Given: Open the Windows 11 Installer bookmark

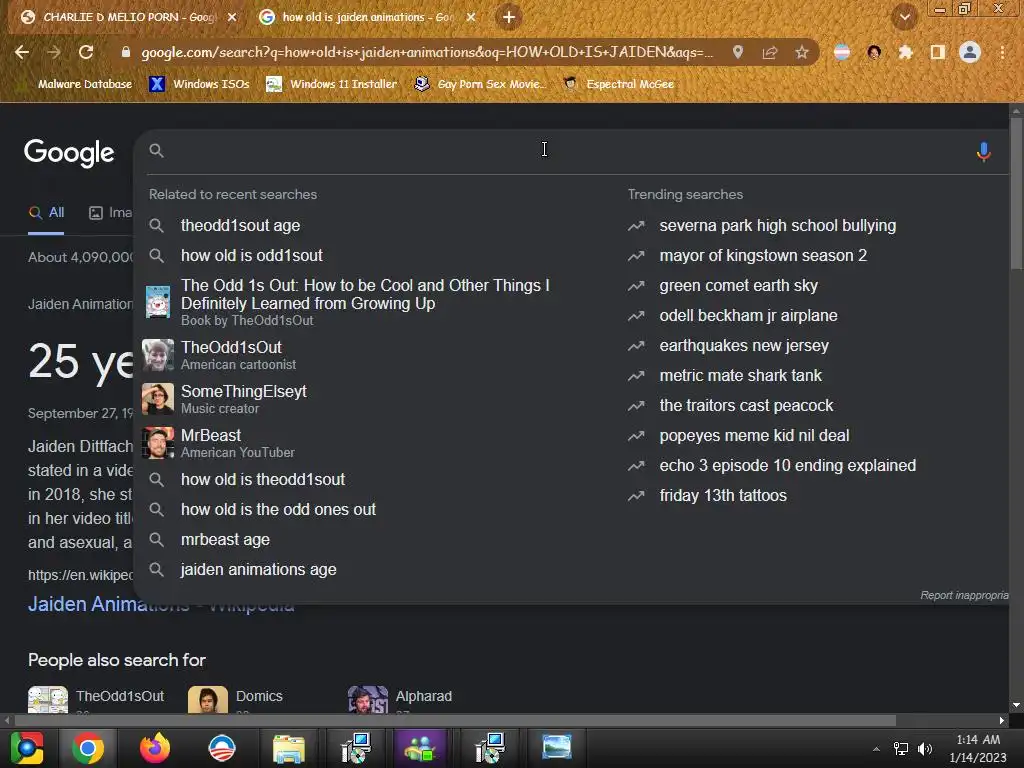Looking at the screenshot, I should click(x=332, y=84).
